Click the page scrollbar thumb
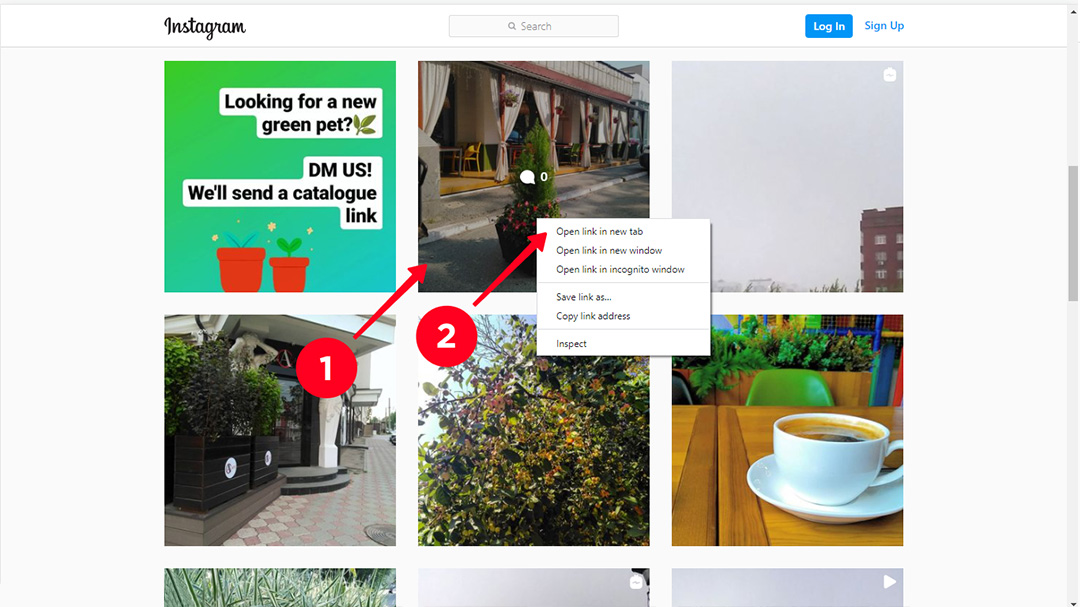Viewport: 1080px width, 607px height. (1073, 233)
